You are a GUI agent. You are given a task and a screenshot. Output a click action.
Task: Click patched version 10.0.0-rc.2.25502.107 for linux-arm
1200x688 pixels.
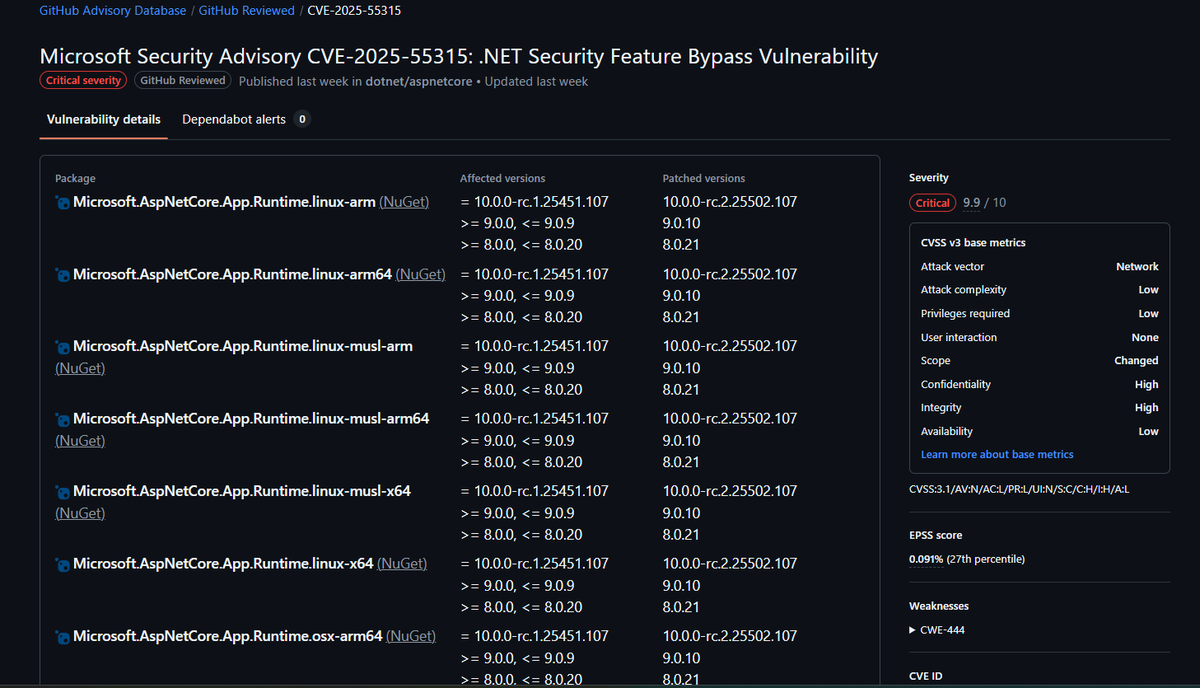pyautogui.click(x=730, y=202)
